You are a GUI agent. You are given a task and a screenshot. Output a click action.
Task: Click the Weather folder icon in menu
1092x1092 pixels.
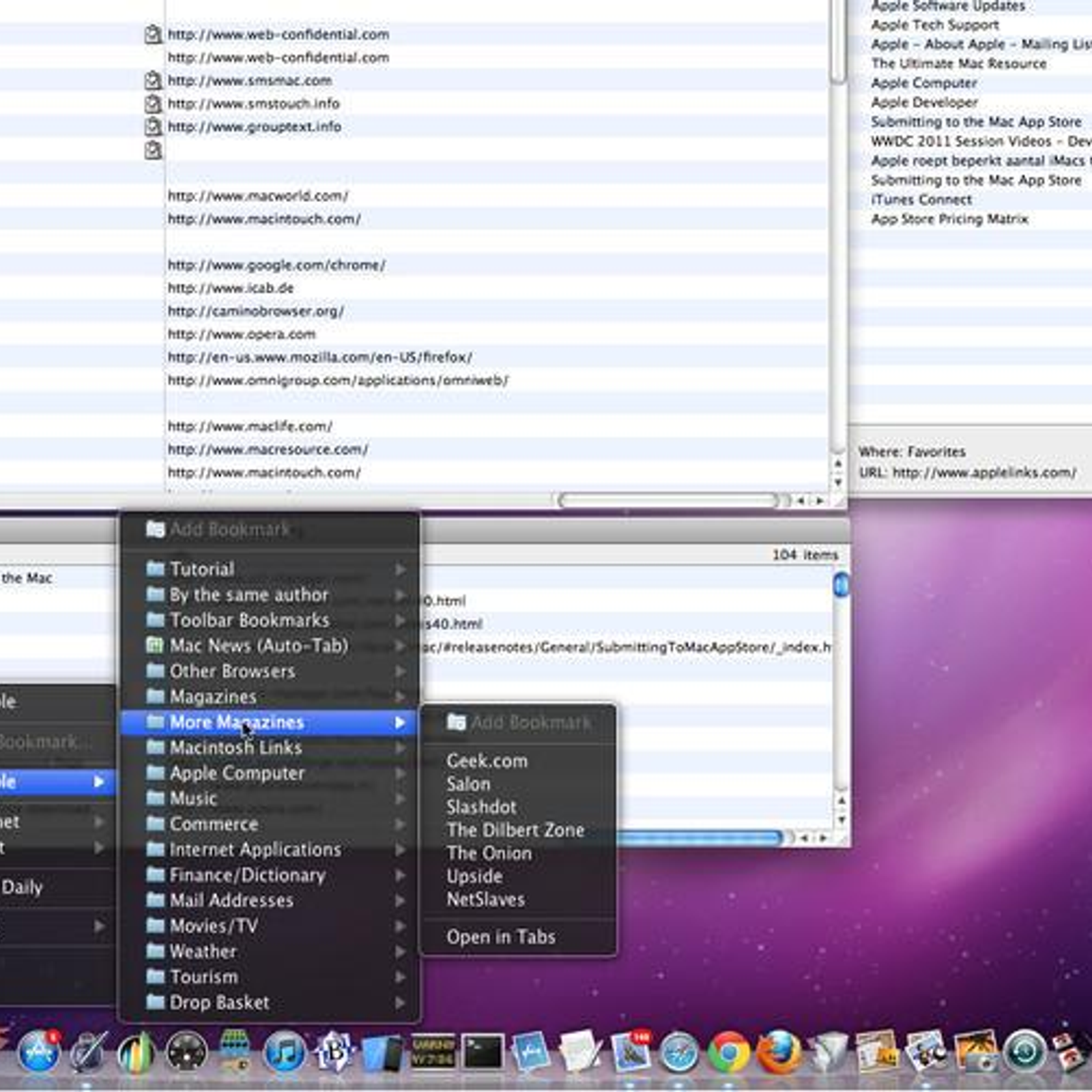tap(156, 951)
